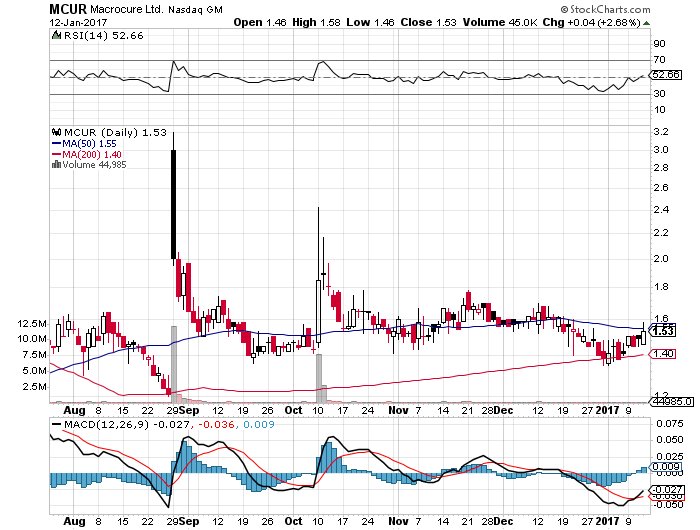Click the blue line swatch before MA(50)
The image size is (700, 530).
[56, 144]
